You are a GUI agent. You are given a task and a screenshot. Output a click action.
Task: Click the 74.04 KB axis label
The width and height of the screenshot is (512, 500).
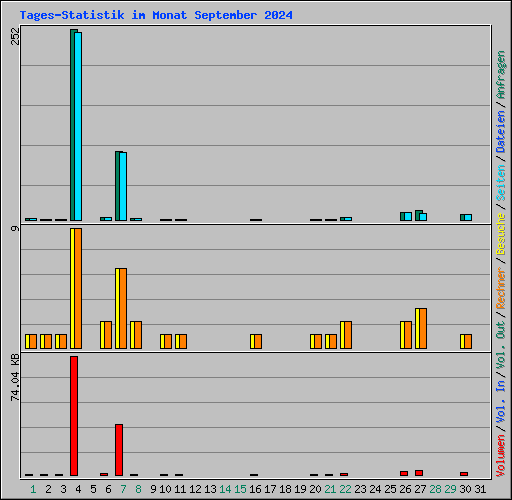[15, 377]
